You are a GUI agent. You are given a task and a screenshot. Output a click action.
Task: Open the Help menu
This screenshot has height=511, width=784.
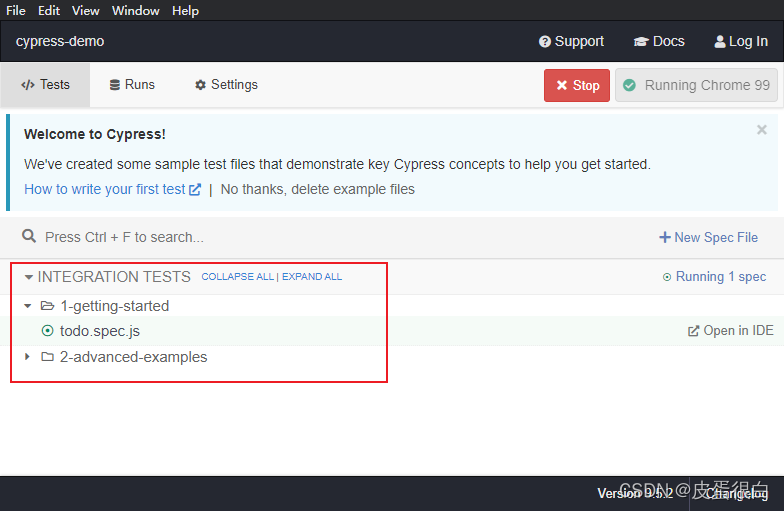(185, 10)
